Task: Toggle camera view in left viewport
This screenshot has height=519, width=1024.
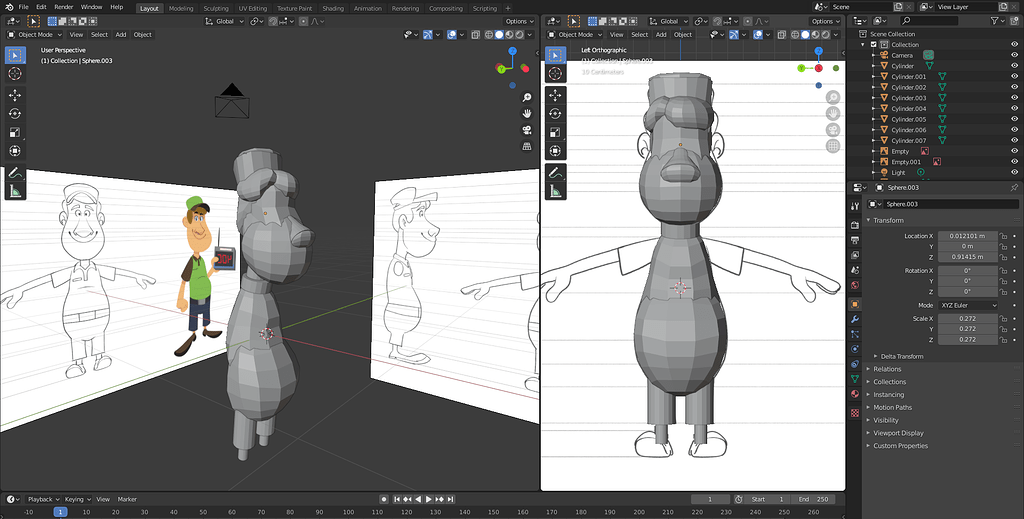Action: (526, 130)
